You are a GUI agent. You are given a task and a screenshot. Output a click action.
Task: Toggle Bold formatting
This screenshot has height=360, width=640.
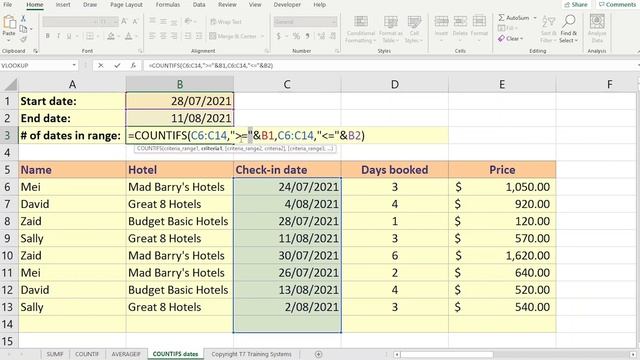coord(47,36)
